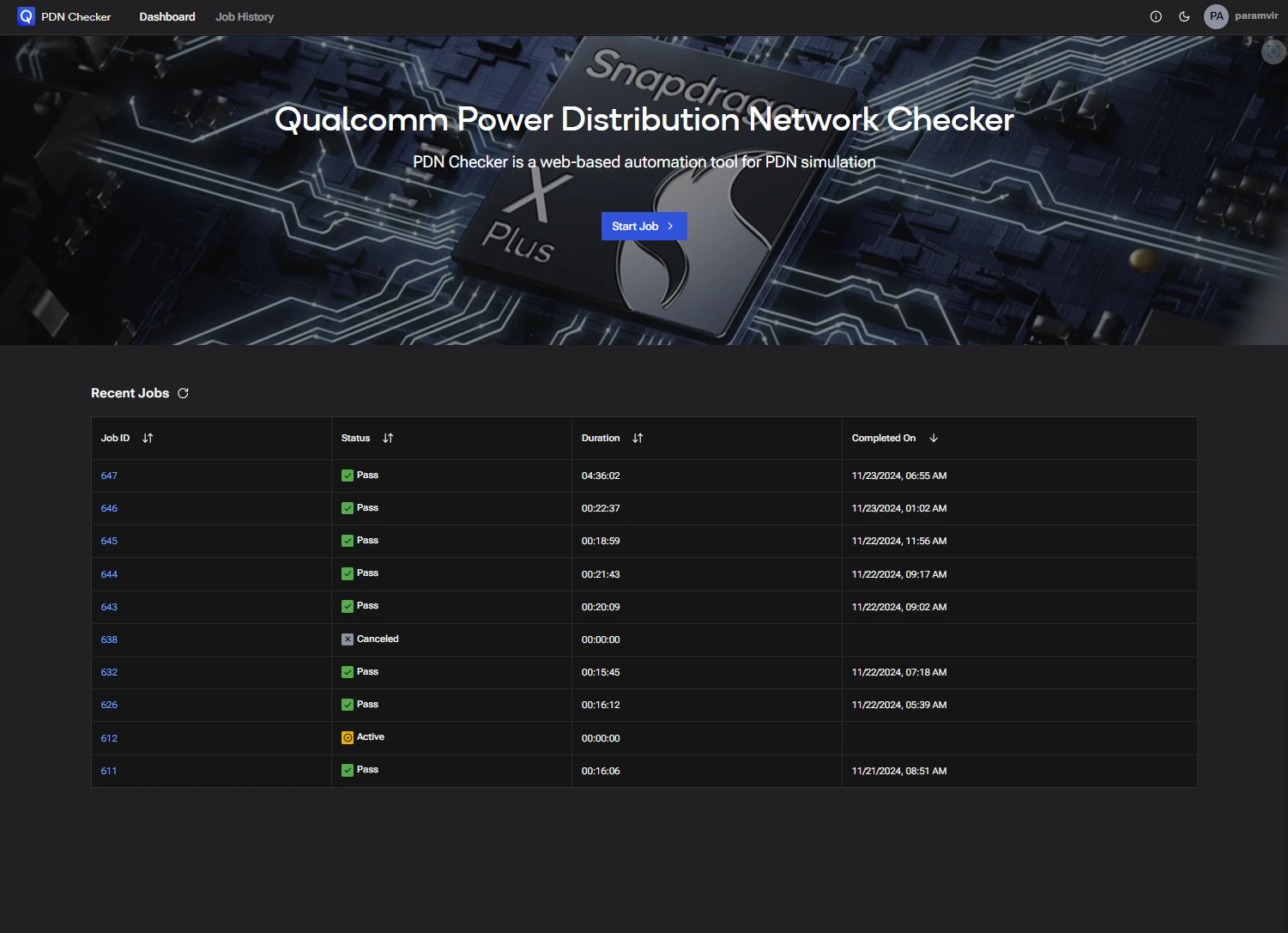Click completed date 11/23/2024, 01:02 AM
Viewport: 1288px width, 933px height.
(899, 508)
